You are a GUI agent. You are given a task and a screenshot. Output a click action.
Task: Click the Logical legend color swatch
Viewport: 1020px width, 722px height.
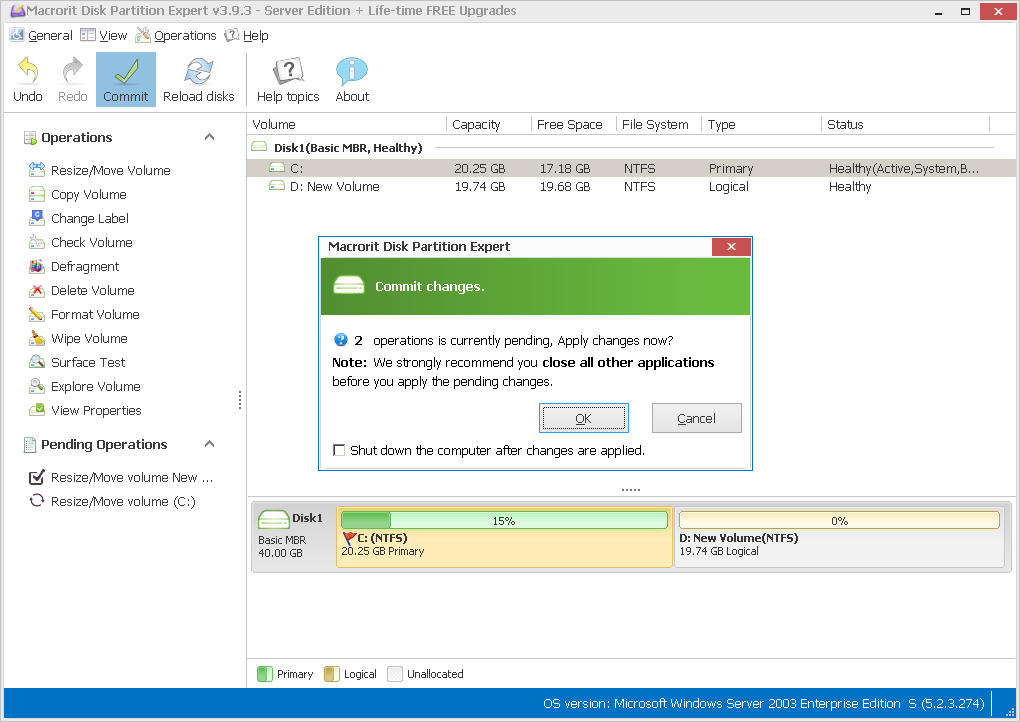coord(332,674)
